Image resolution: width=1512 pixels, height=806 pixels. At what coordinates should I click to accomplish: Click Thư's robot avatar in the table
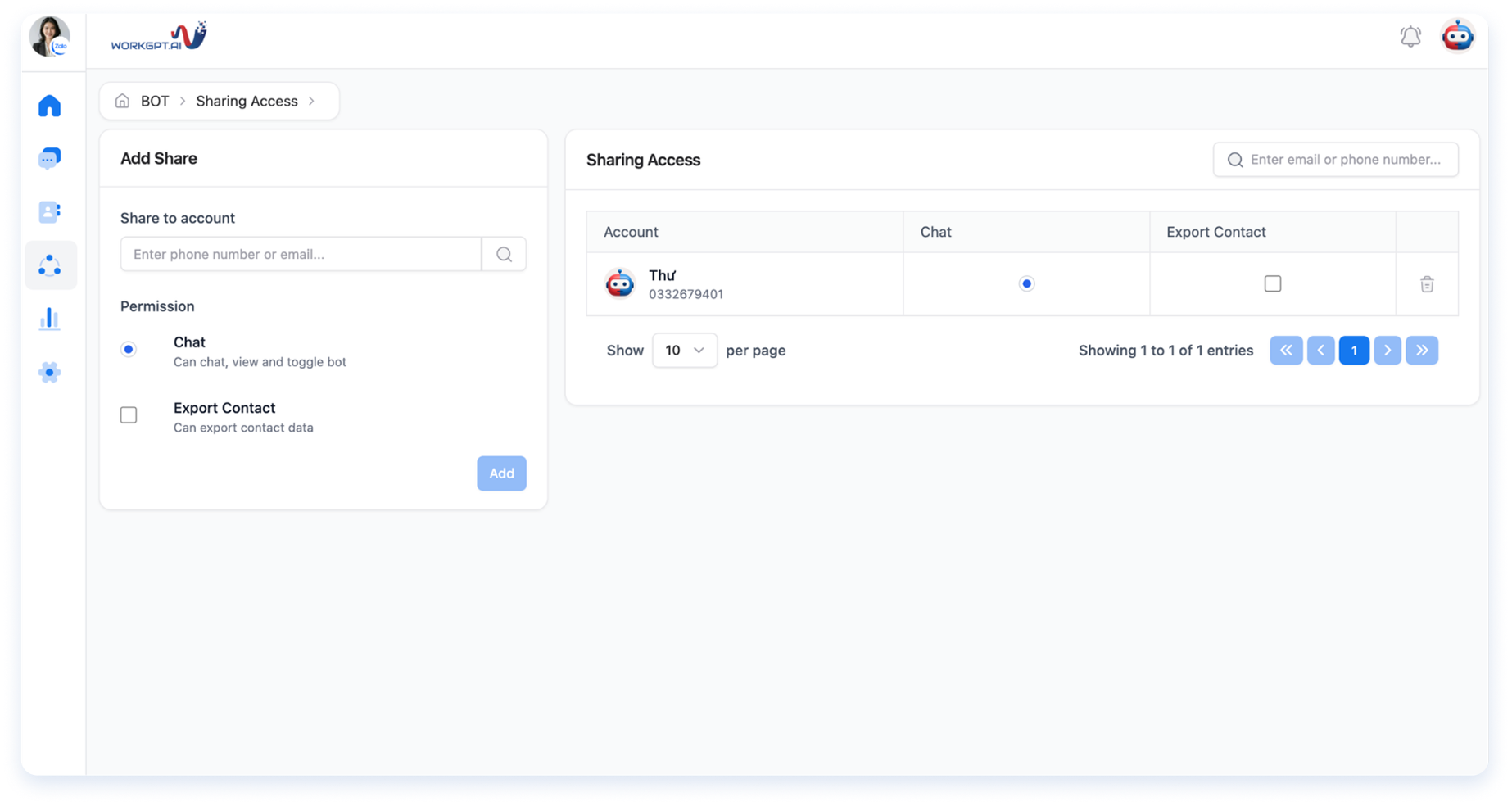[x=620, y=283]
